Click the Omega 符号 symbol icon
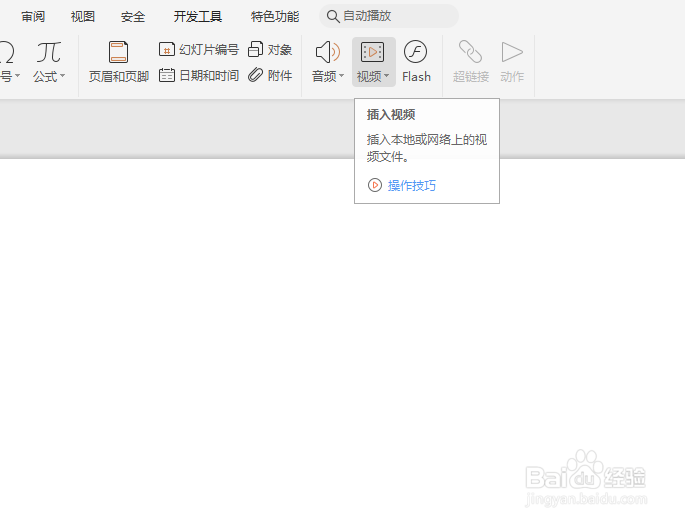Viewport: 685px width, 523px height. point(7,53)
